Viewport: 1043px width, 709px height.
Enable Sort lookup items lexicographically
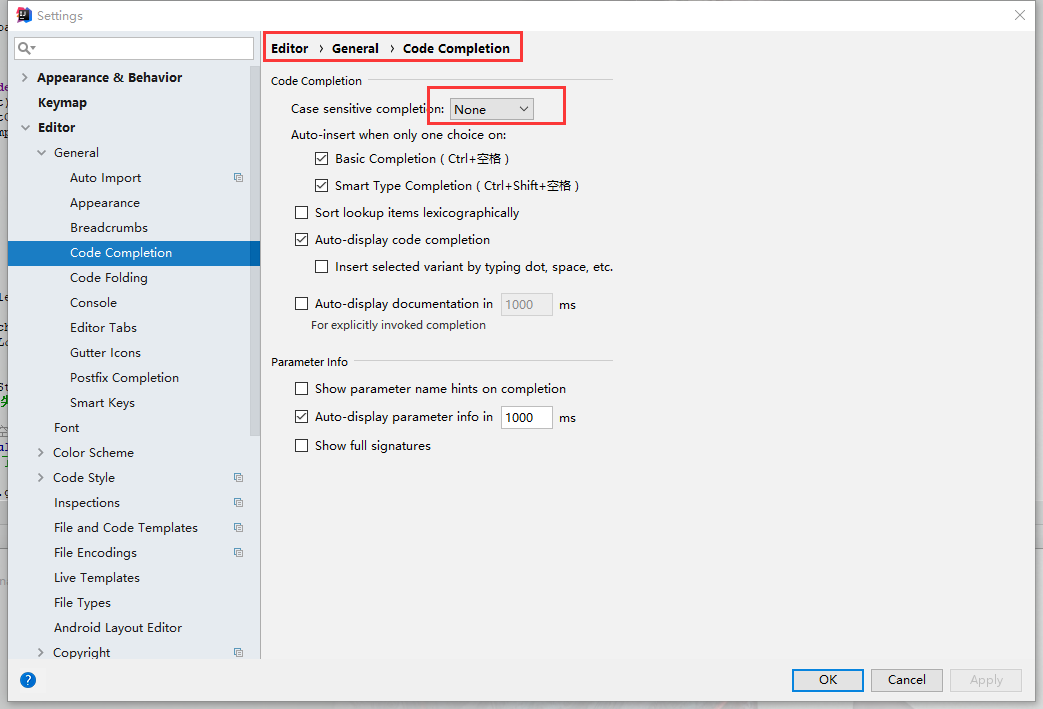pos(301,212)
